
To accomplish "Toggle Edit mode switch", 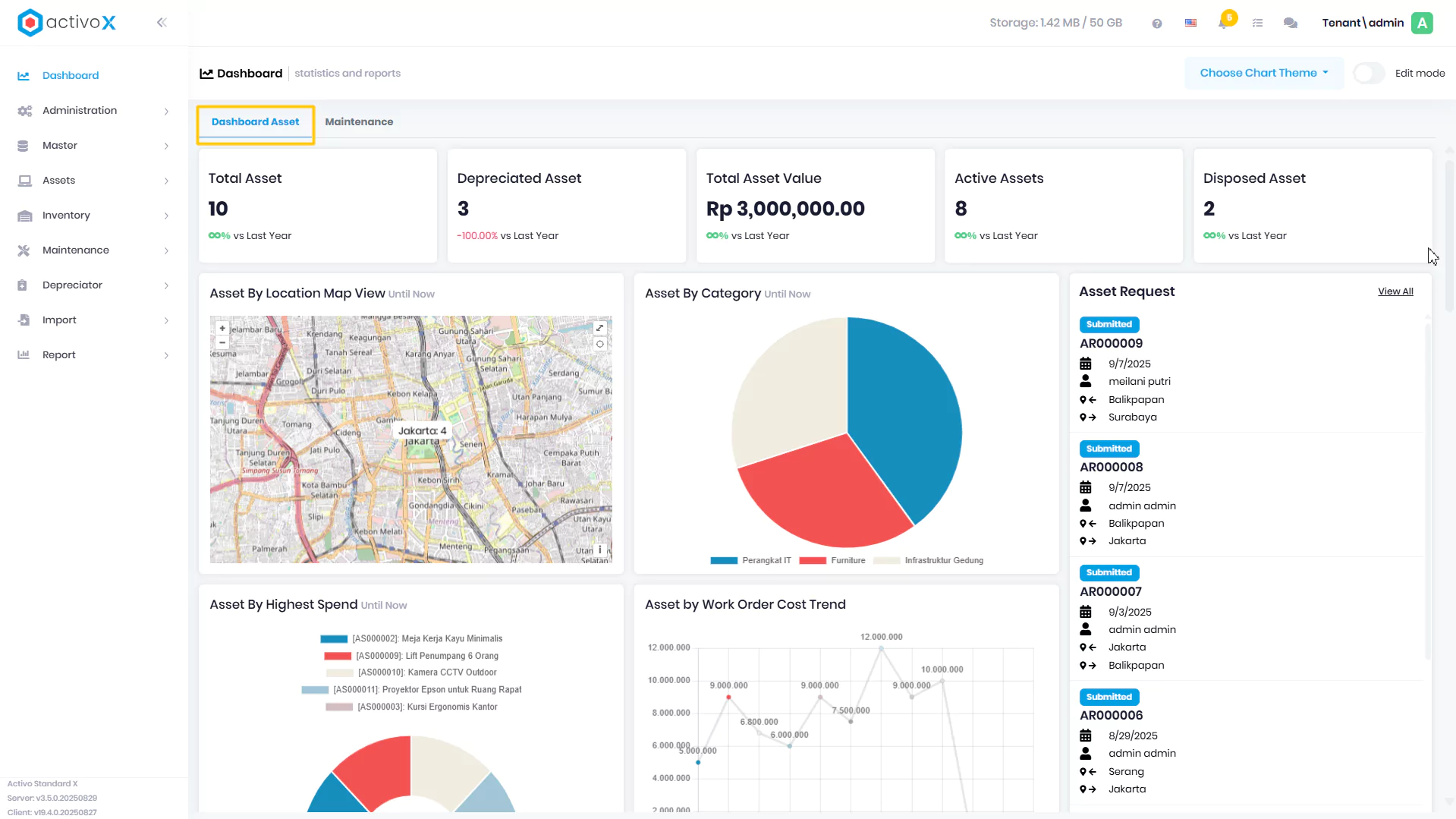I will click(x=1370, y=73).
